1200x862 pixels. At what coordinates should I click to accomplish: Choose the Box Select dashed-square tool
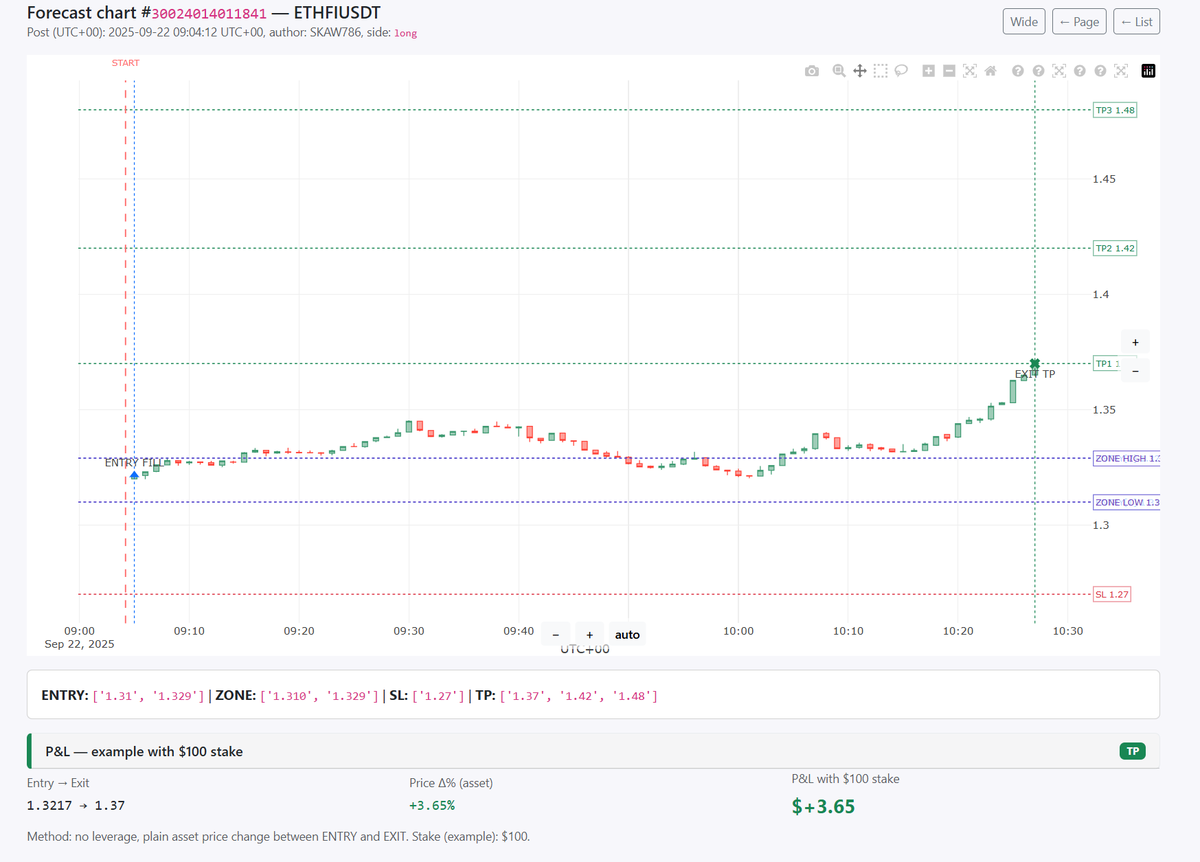coord(880,71)
